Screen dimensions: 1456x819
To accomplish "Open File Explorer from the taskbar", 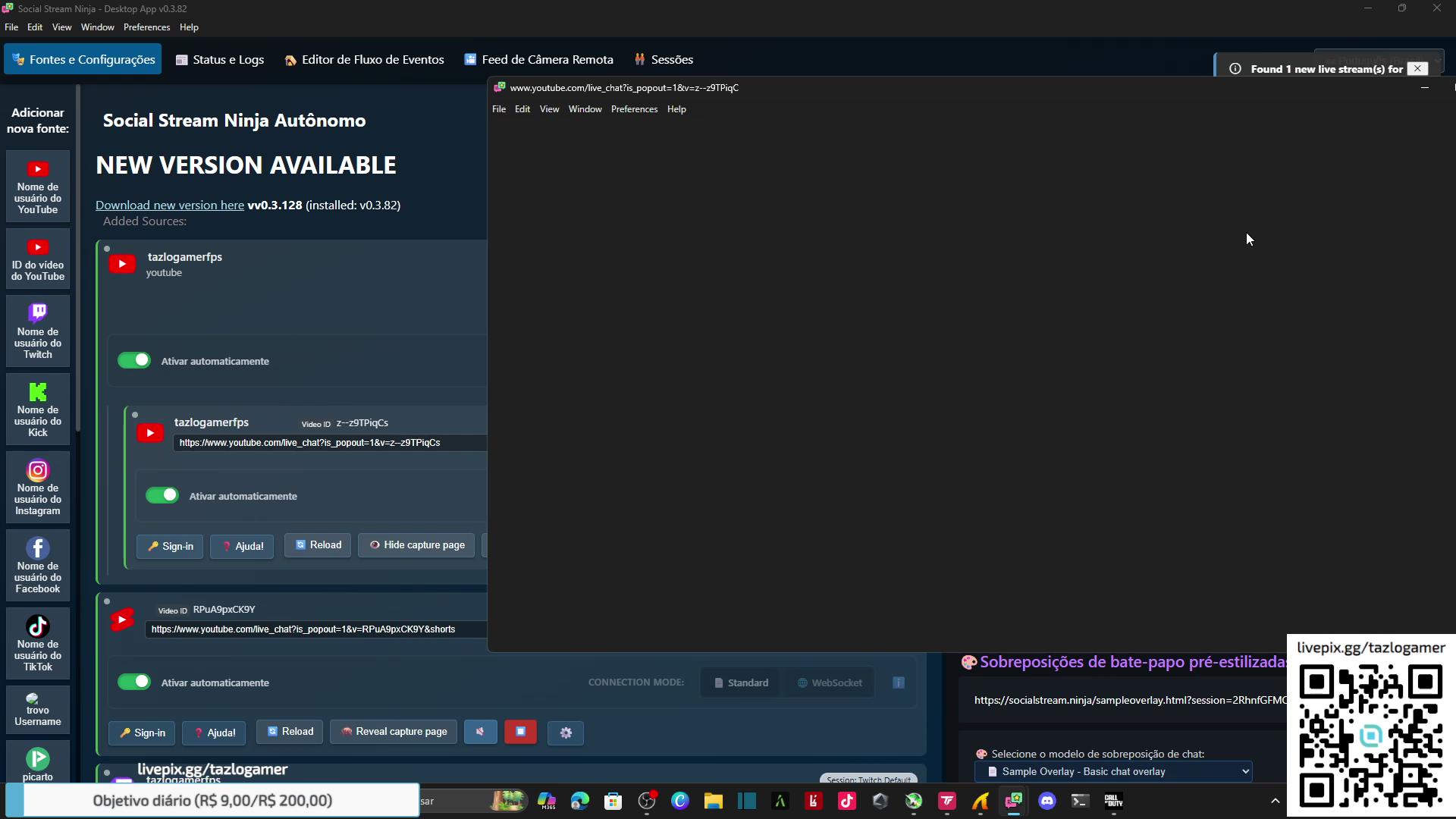I will (714, 801).
